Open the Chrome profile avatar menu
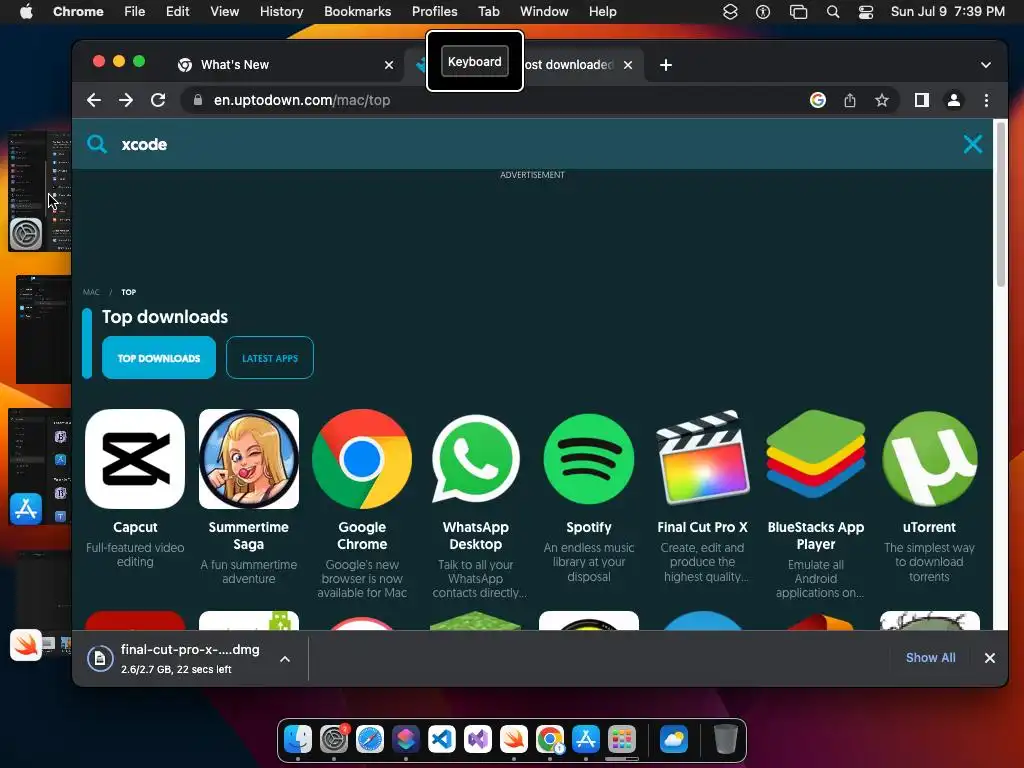The width and height of the screenshot is (1024, 768). [953, 100]
